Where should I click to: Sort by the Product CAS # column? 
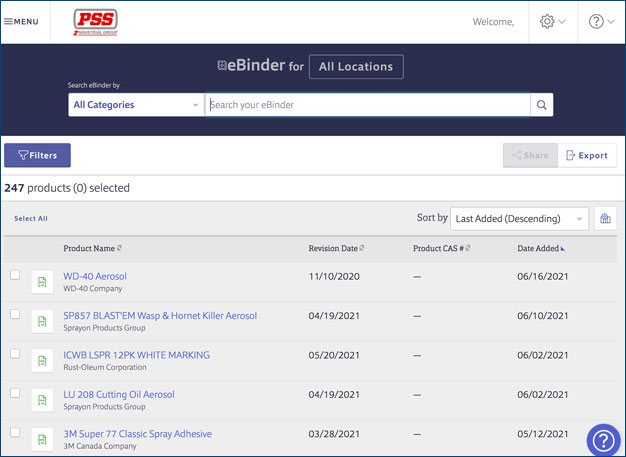(x=442, y=248)
